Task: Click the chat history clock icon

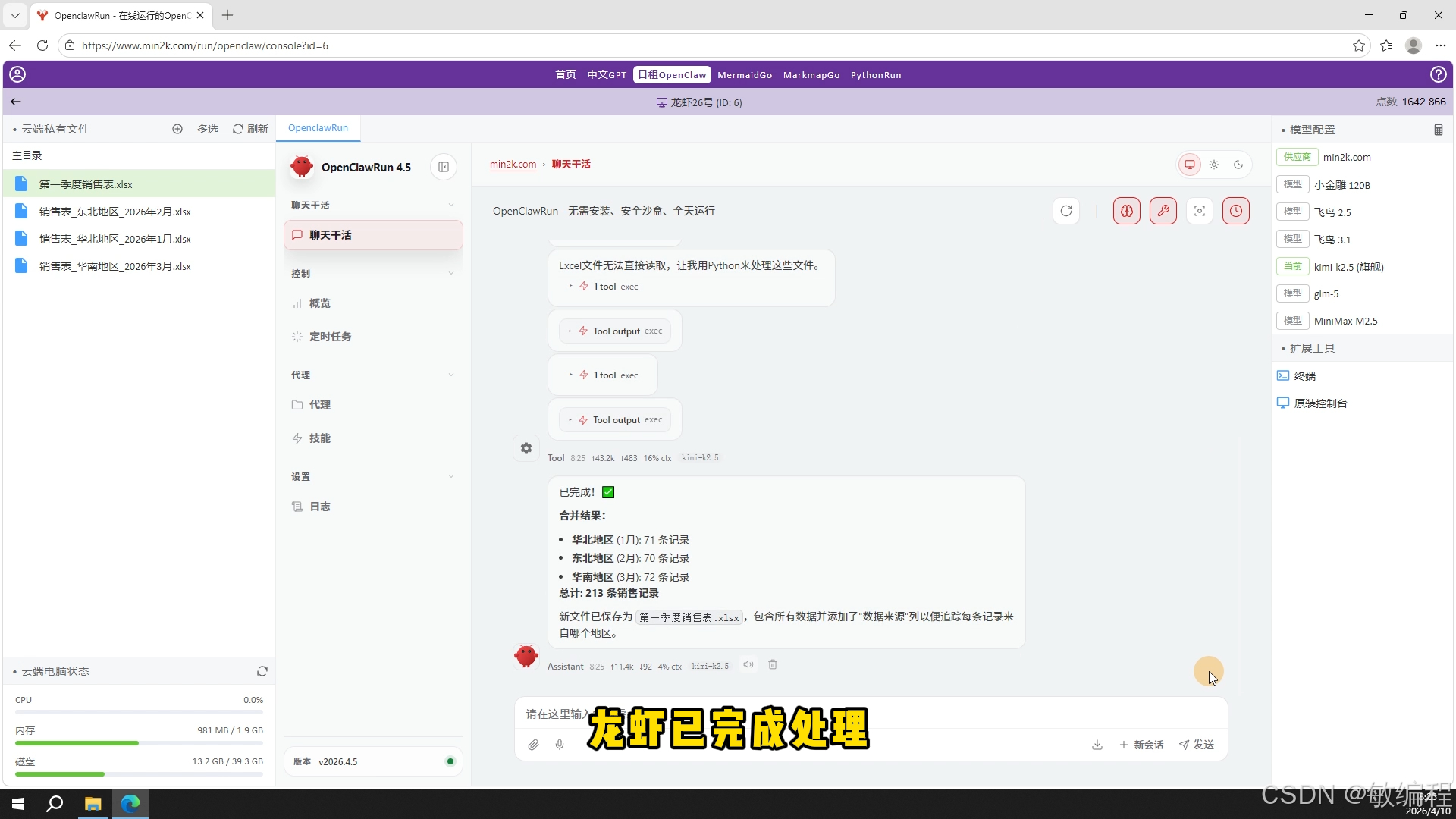Action: click(1236, 211)
